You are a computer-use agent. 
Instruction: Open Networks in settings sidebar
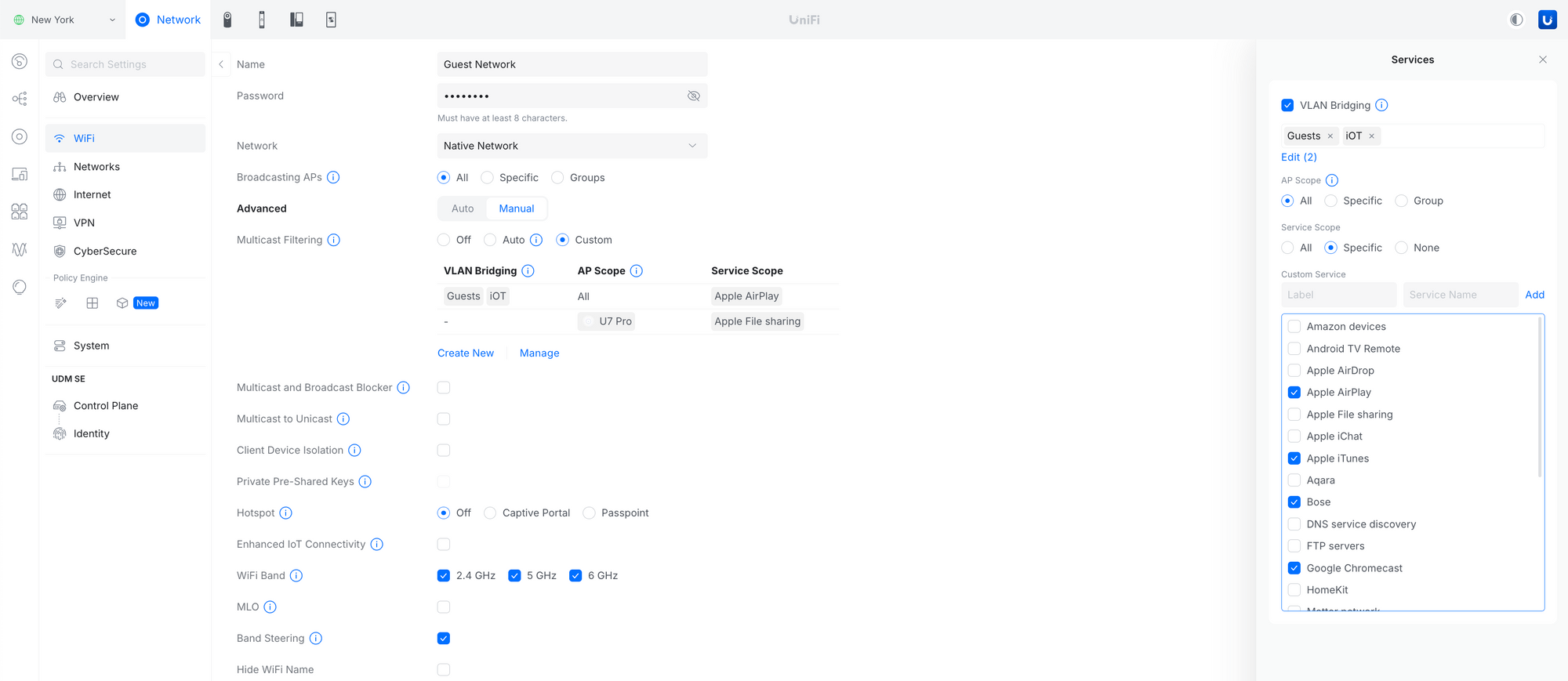coord(96,167)
